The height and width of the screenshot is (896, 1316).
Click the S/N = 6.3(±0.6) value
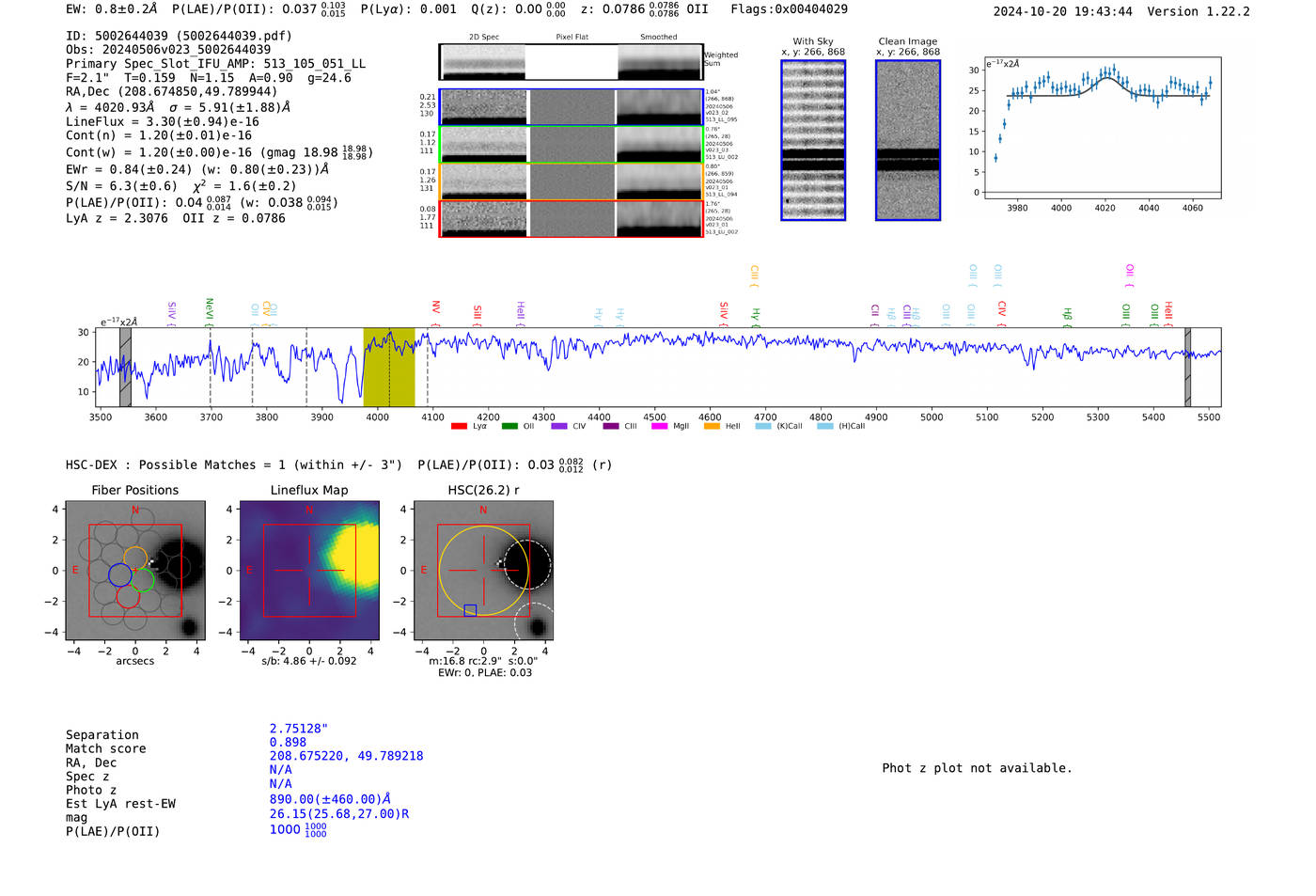(121, 186)
